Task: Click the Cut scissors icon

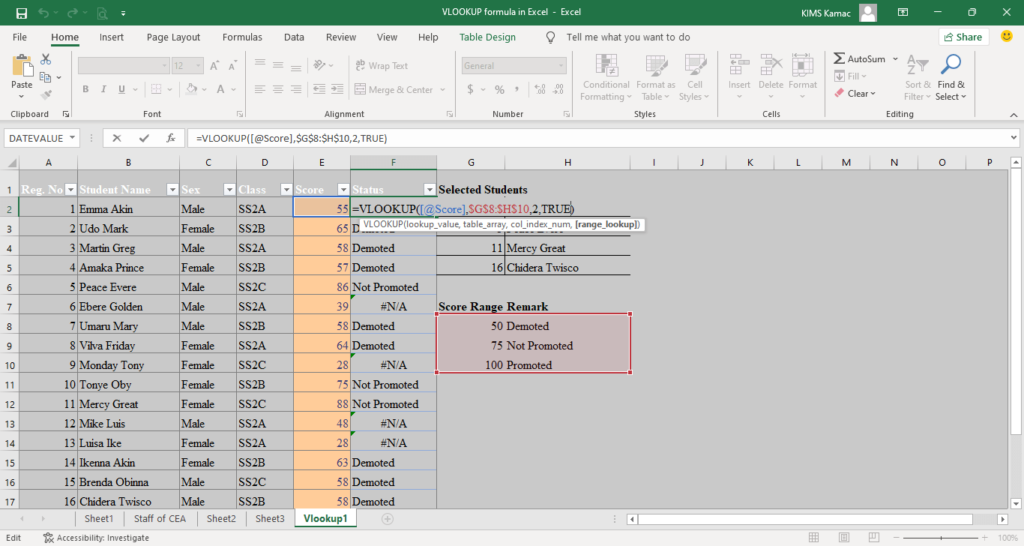Action: click(x=46, y=59)
